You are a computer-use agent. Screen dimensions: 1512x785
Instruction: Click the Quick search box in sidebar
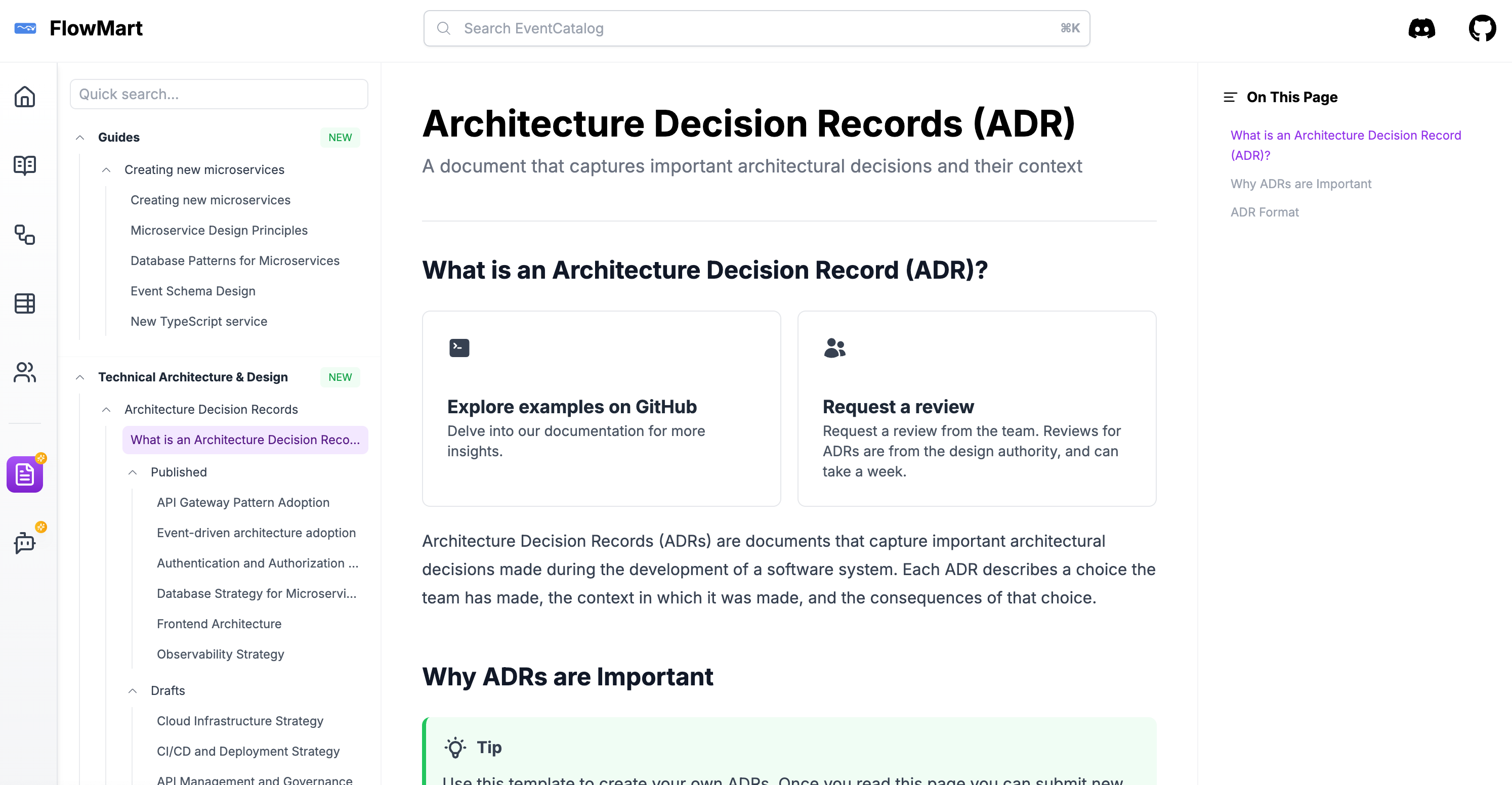point(218,93)
